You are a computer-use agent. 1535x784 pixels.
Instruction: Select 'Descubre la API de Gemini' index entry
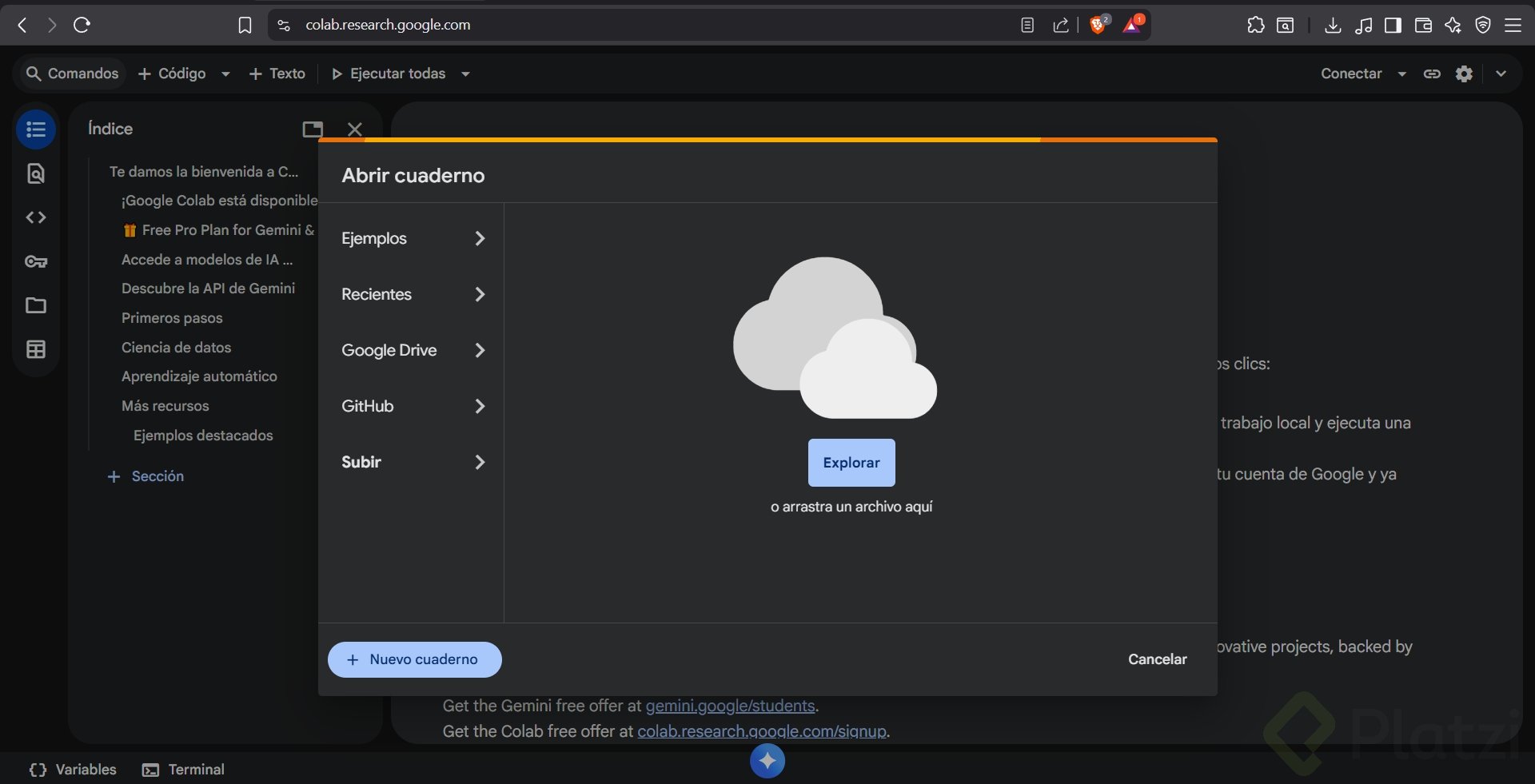(x=208, y=289)
